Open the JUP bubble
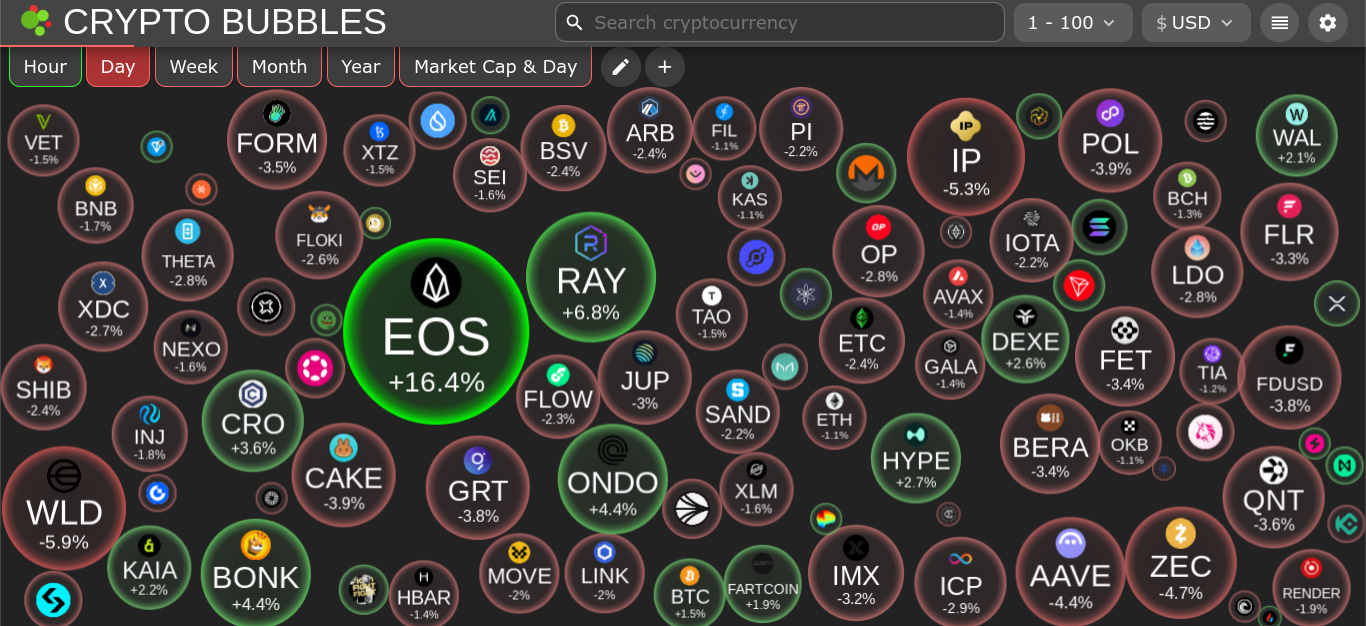Image resolution: width=1366 pixels, height=626 pixels. pyautogui.click(x=645, y=378)
